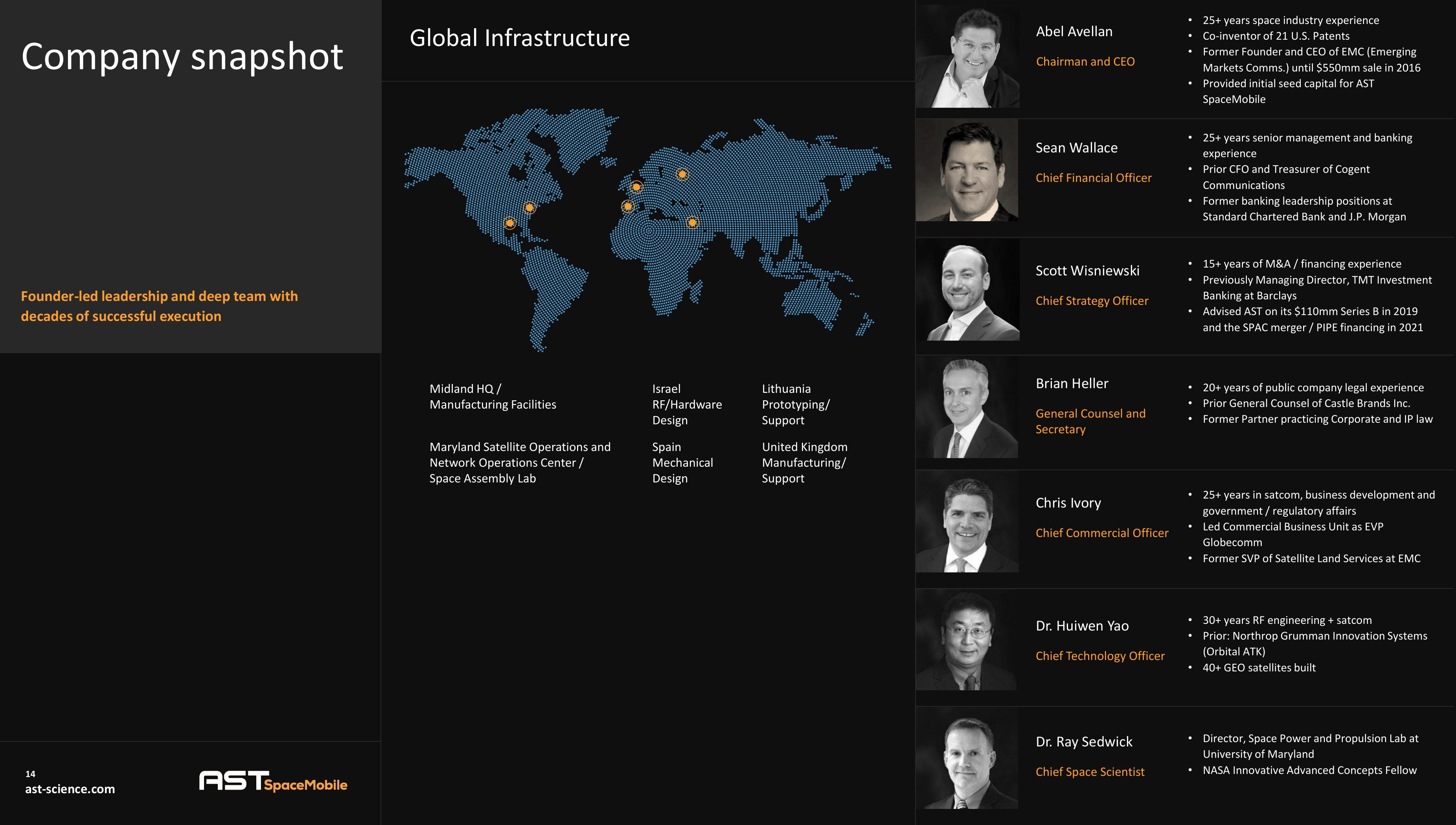The width and height of the screenshot is (1456, 825).
Task: Click '30+ years RF engineering + satcom' bullet
Action: point(1287,620)
